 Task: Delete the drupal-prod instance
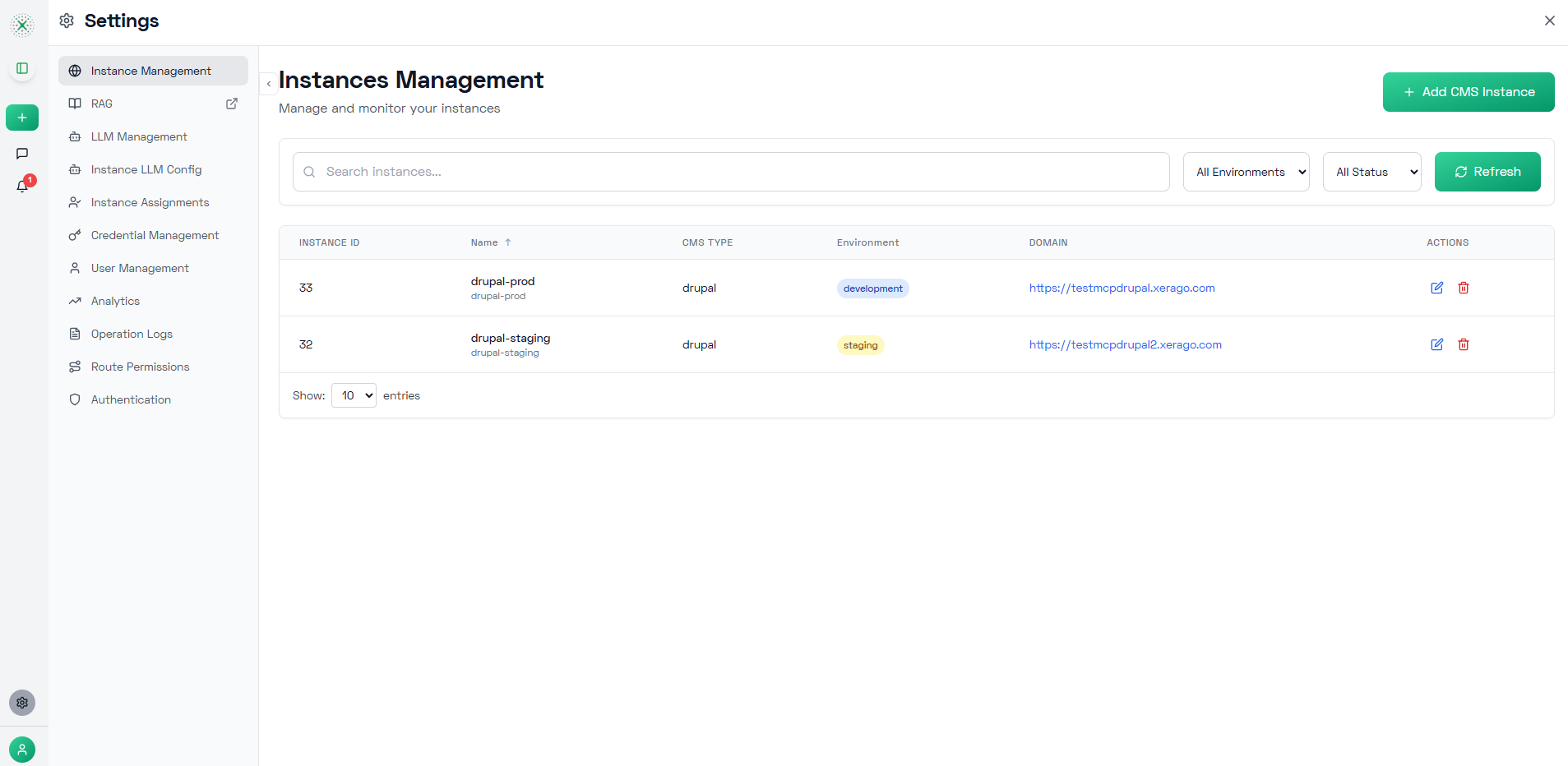[1464, 288]
